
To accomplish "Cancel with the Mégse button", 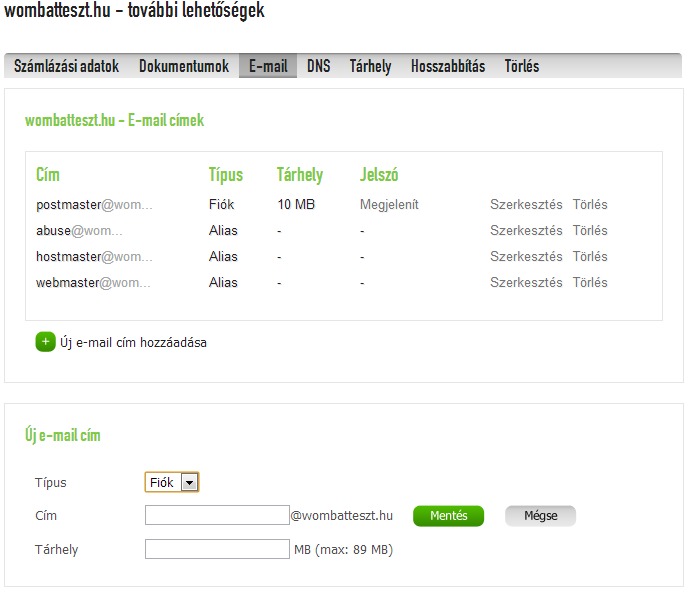I will click(x=540, y=516).
